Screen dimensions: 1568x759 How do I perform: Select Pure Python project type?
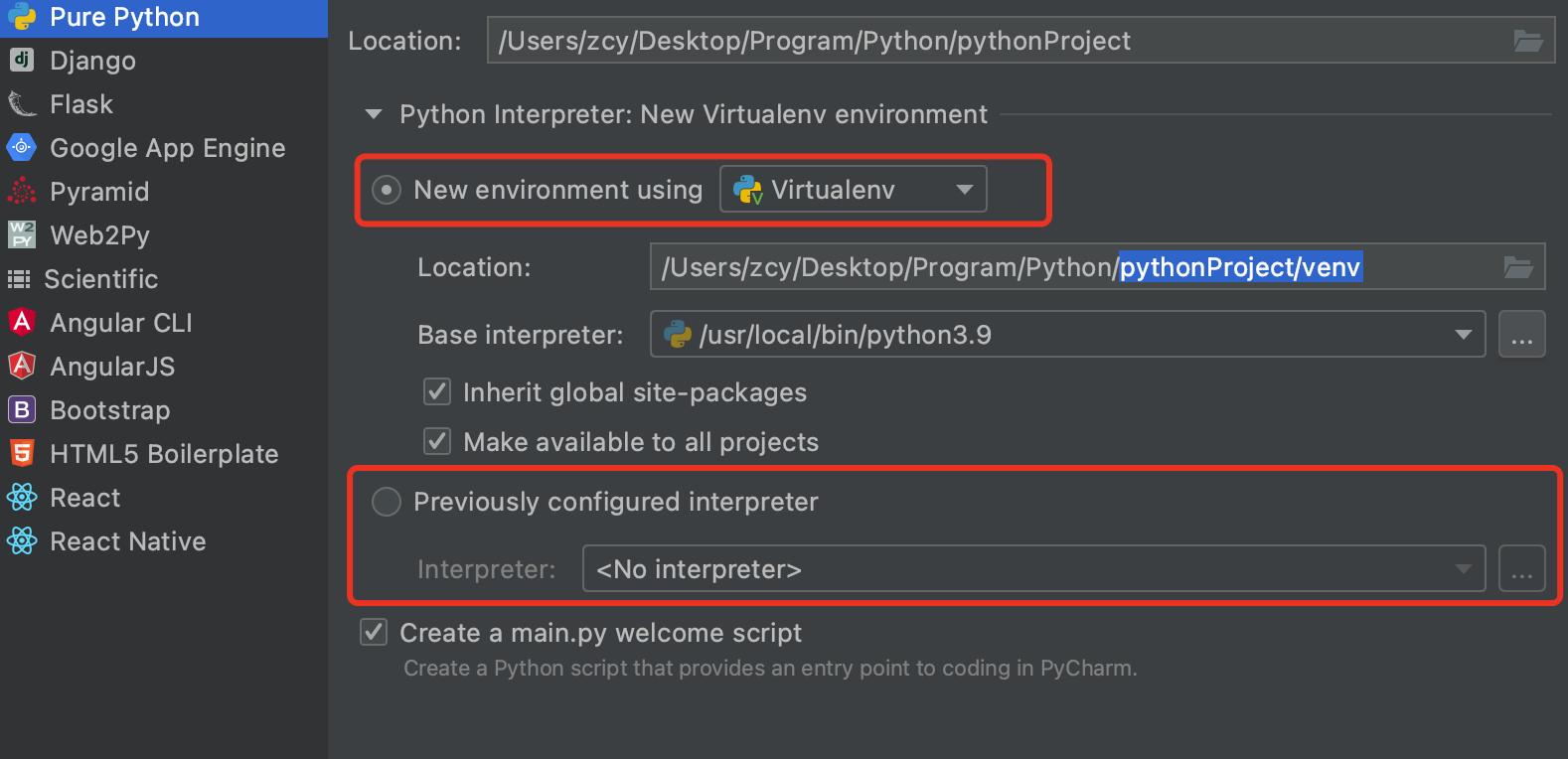164,17
